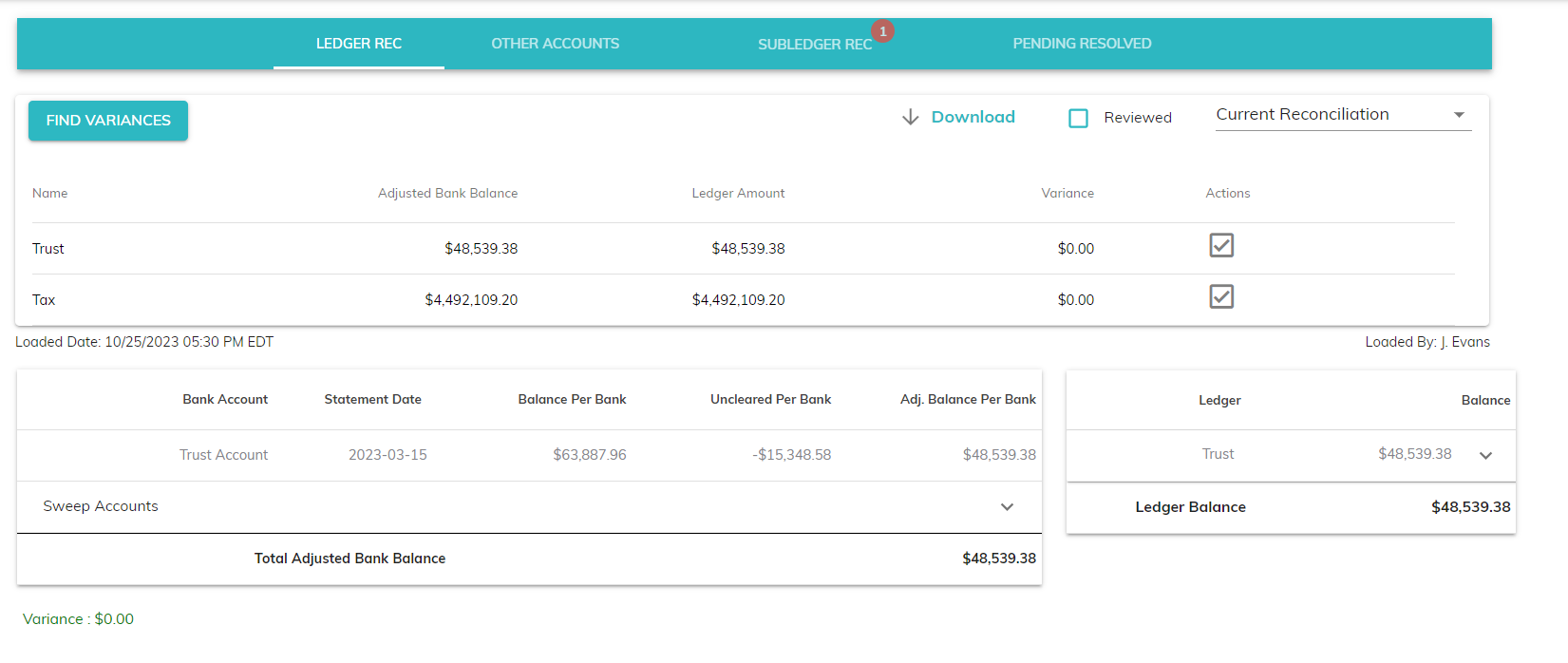This screenshot has width=1568, height=663.
Task: Select the LEDGER REC tab
Action: pos(359,44)
